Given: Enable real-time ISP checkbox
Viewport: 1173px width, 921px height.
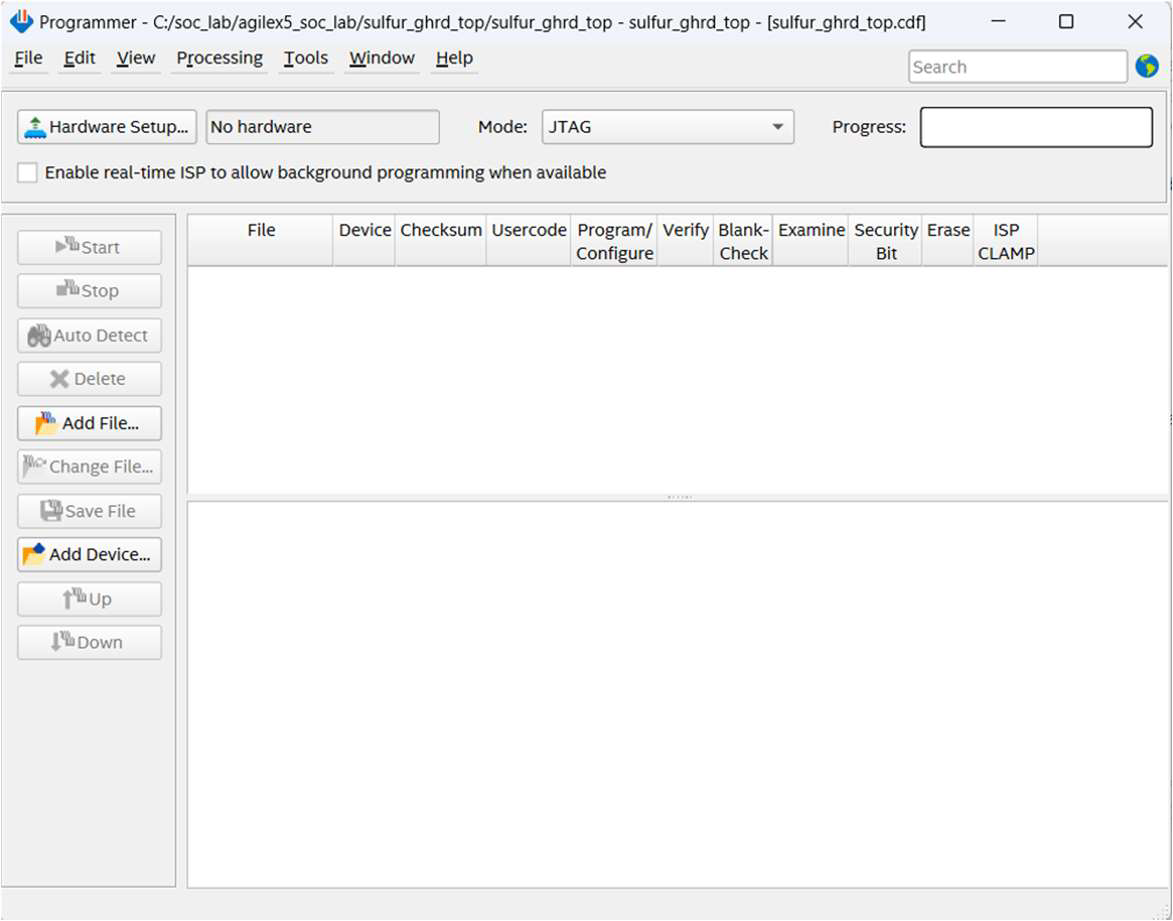Looking at the screenshot, I should pyautogui.click(x=28, y=173).
